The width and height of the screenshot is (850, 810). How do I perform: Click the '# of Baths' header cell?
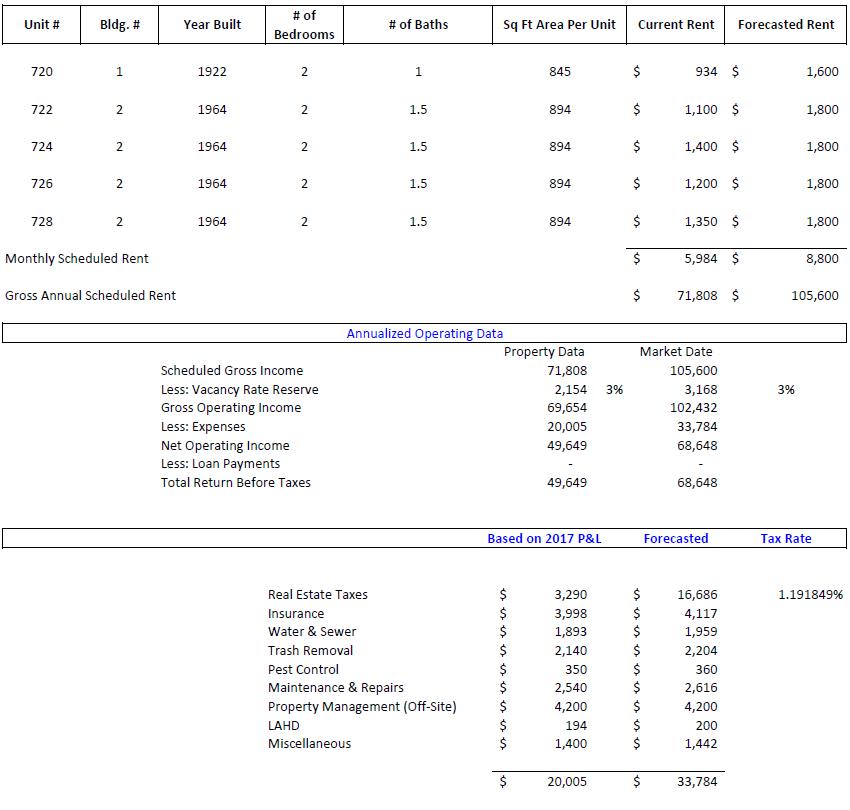(418, 24)
